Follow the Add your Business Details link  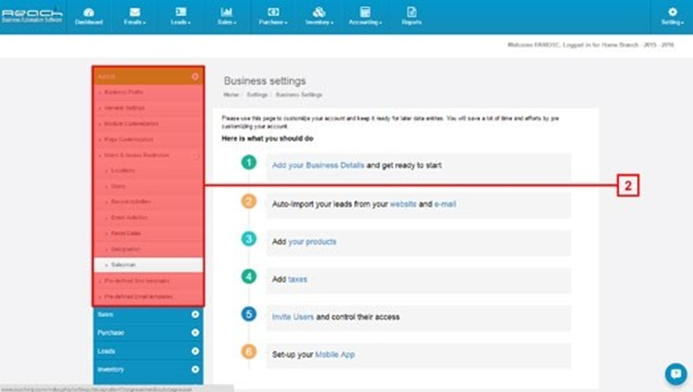(318, 165)
